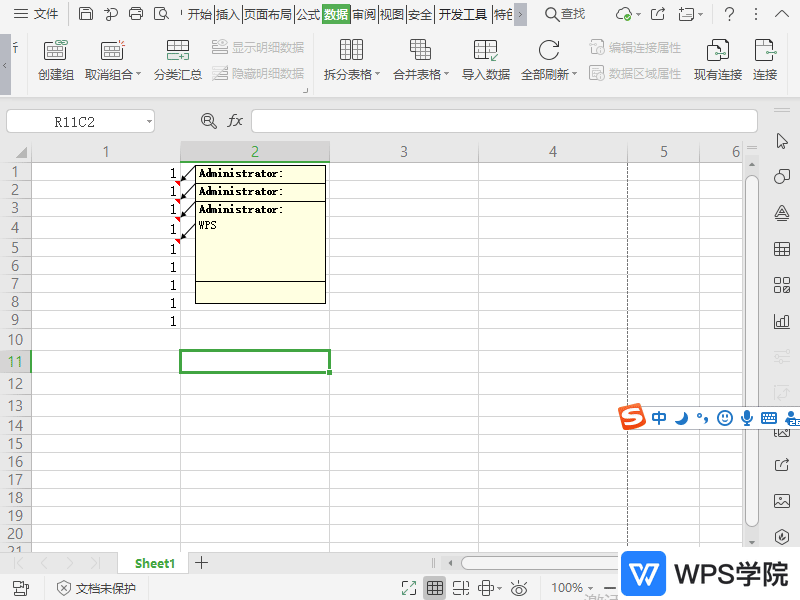This screenshot has height=600, width=800.
Task: Collapse the ribbon with the chevron
Action: (782, 14)
